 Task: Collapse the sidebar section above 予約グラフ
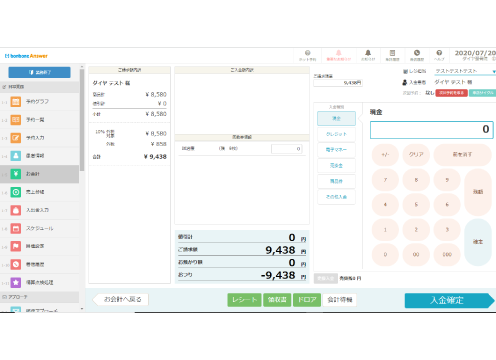[x=39, y=87]
